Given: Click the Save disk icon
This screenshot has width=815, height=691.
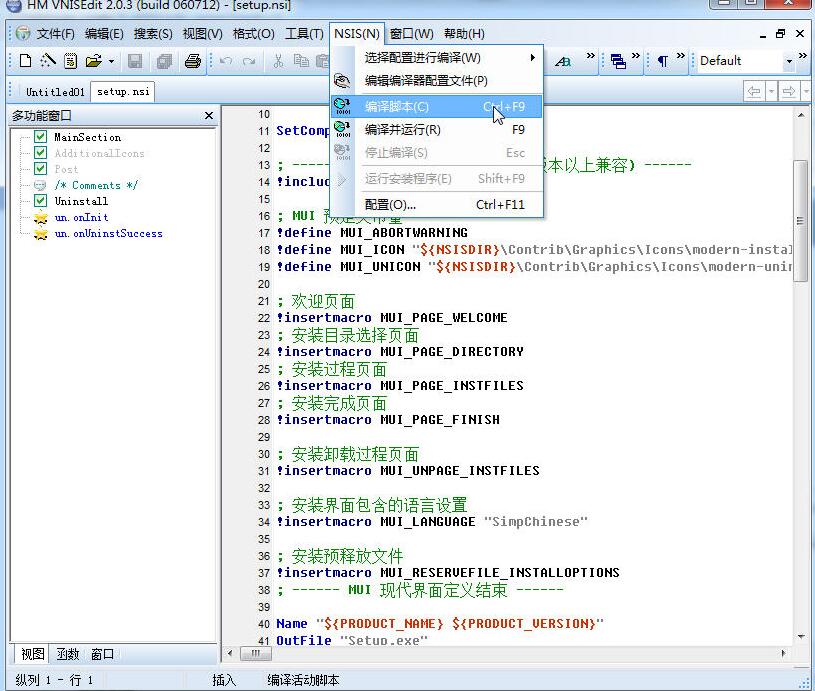Looking at the screenshot, I should coord(135,61).
